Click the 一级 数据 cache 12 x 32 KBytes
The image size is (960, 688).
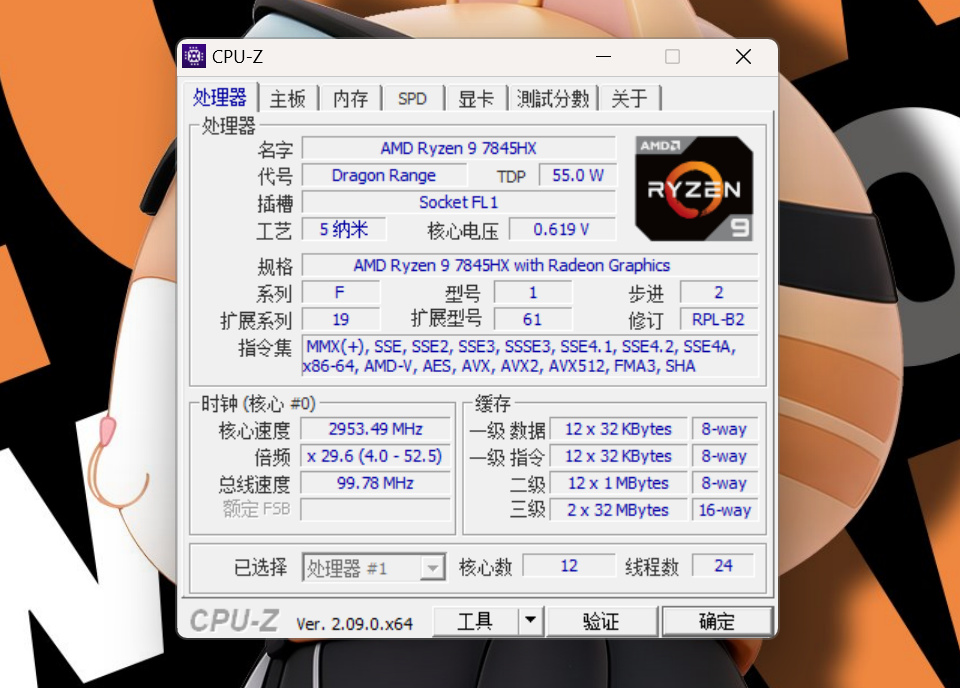pyautogui.click(x=618, y=429)
